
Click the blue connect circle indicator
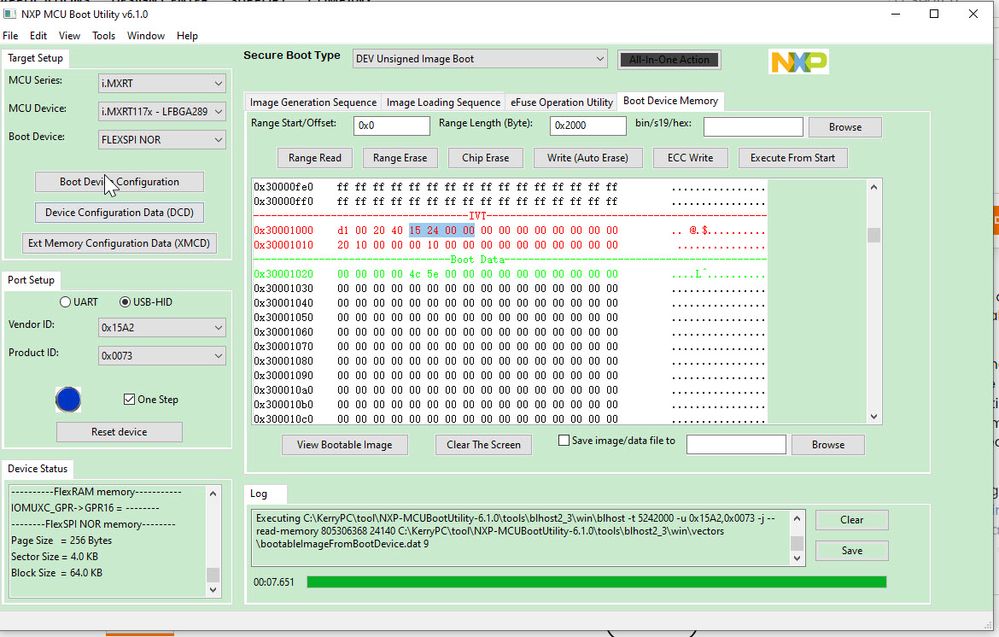click(x=68, y=399)
